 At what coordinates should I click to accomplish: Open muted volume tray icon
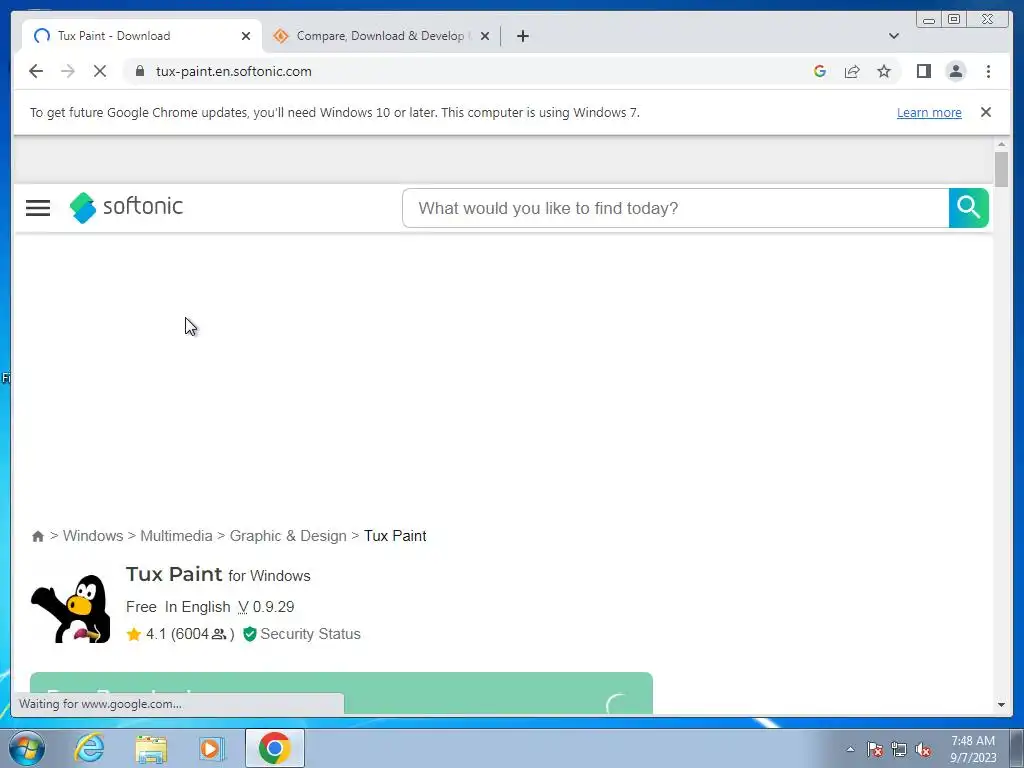(x=923, y=749)
